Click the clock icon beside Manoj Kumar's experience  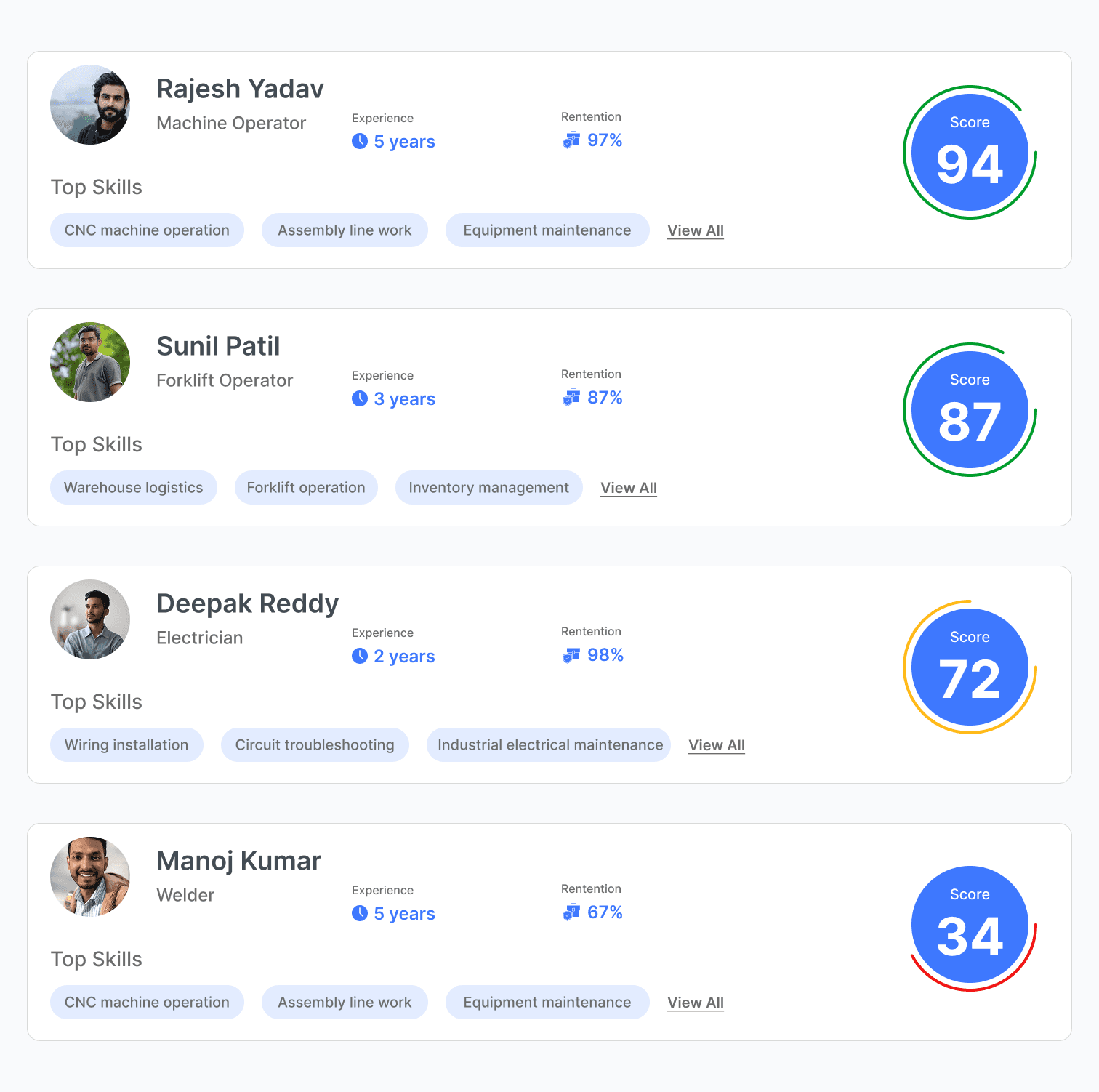tap(359, 913)
